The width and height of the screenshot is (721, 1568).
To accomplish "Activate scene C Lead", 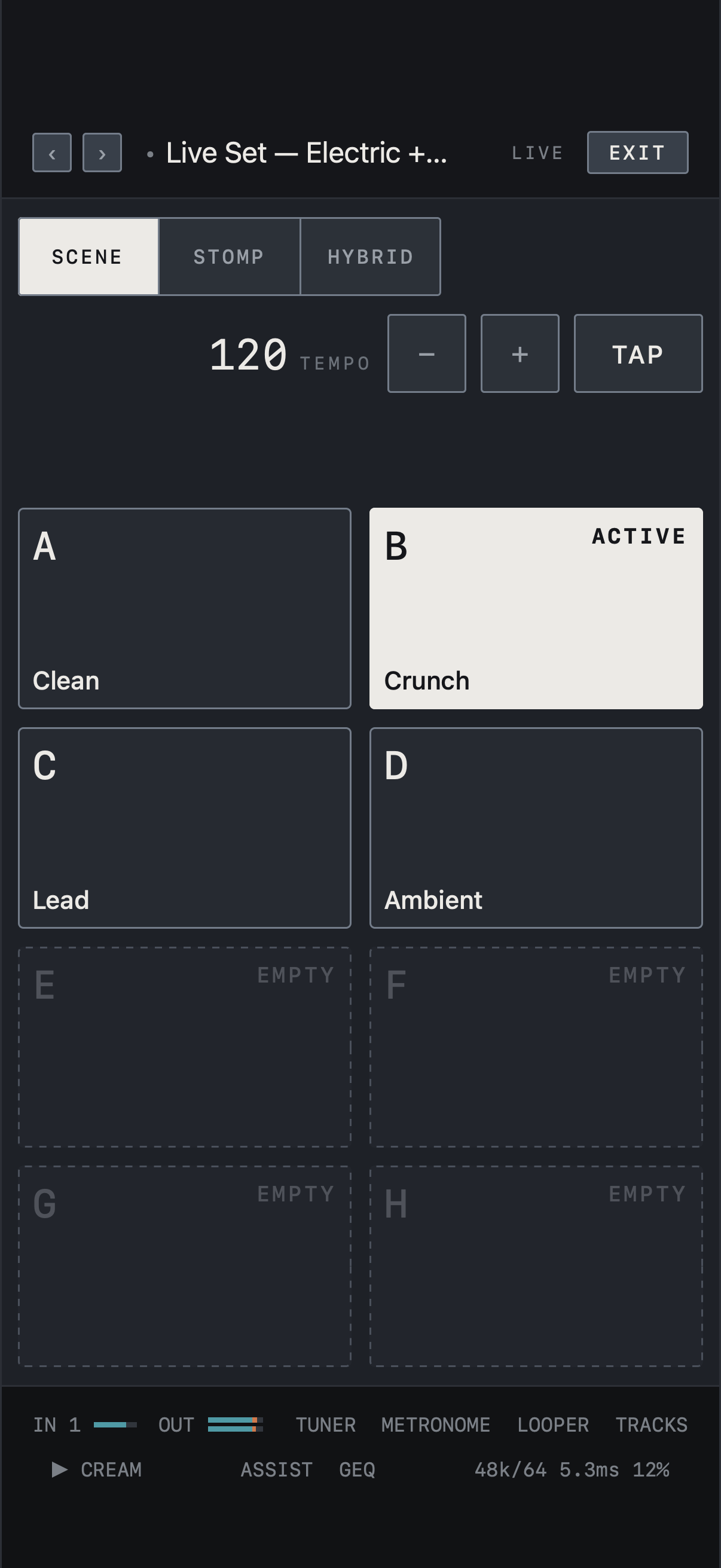I will tap(185, 828).
